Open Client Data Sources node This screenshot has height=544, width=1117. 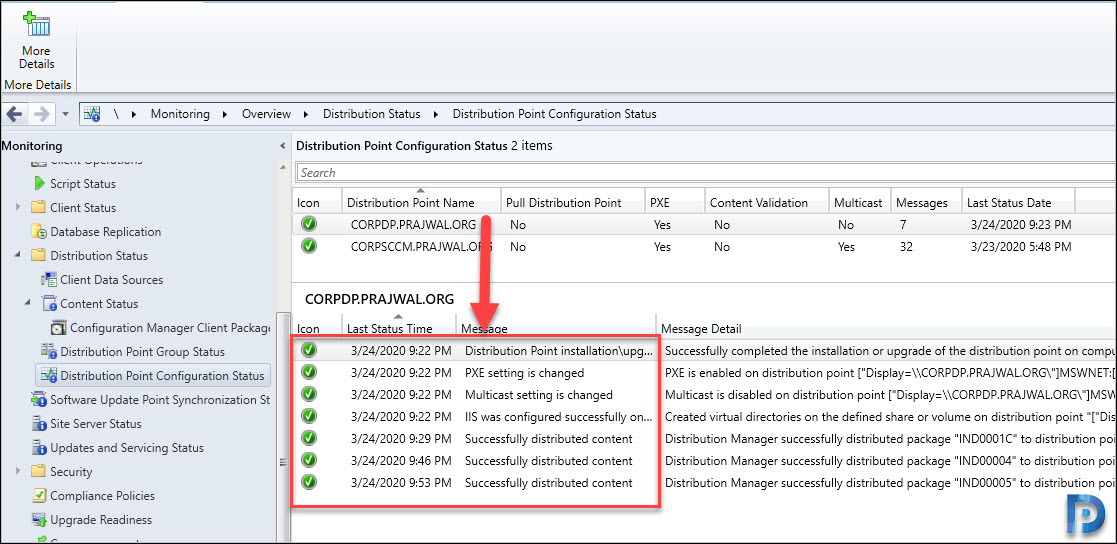112,280
